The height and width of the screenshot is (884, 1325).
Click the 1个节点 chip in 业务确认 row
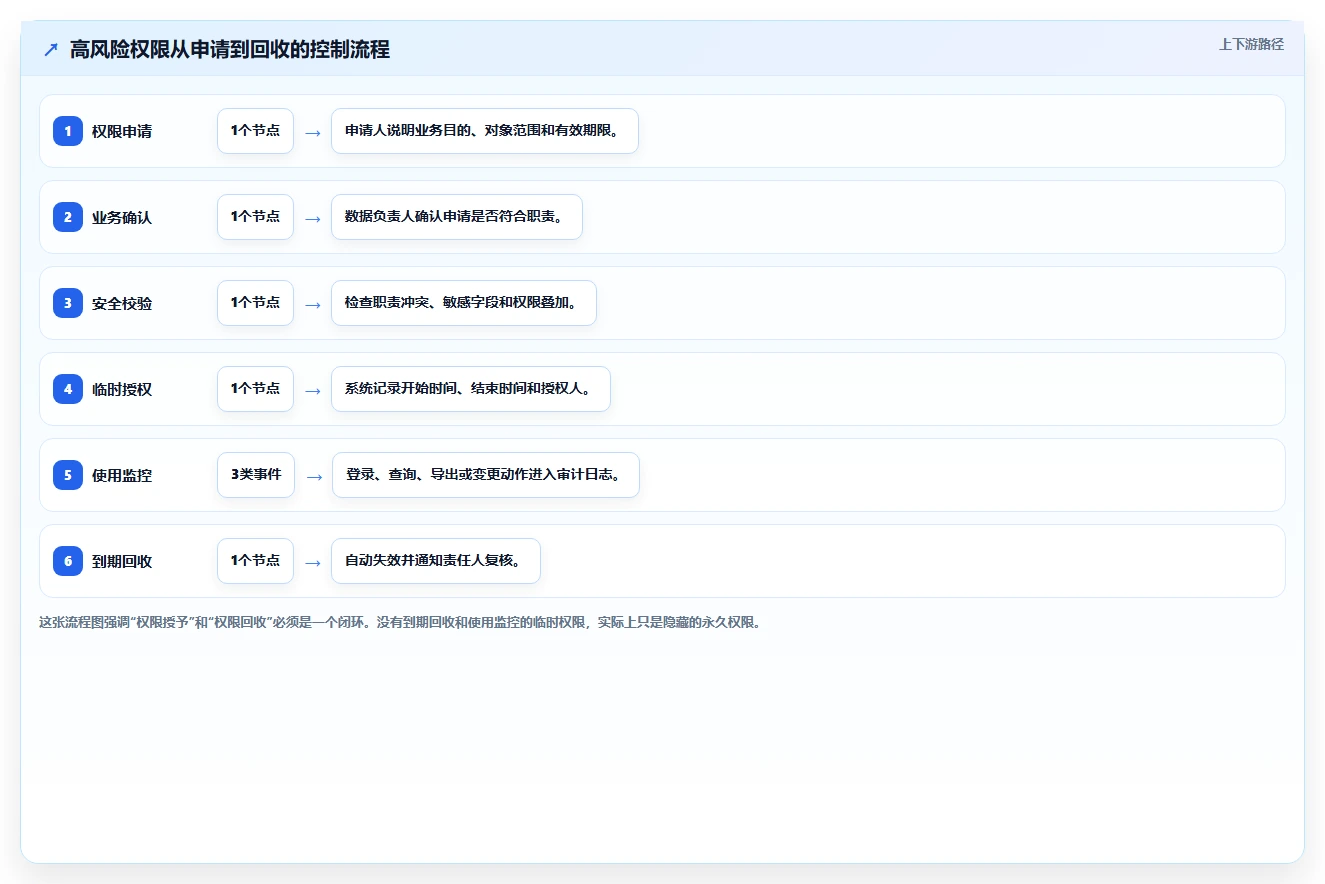pyautogui.click(x=255, y=217)
